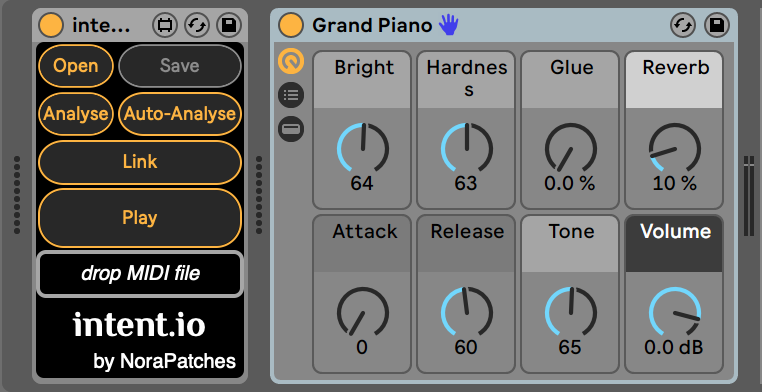Click the Open button
This screenshot has height=392, width=762.
pos(76,66)
